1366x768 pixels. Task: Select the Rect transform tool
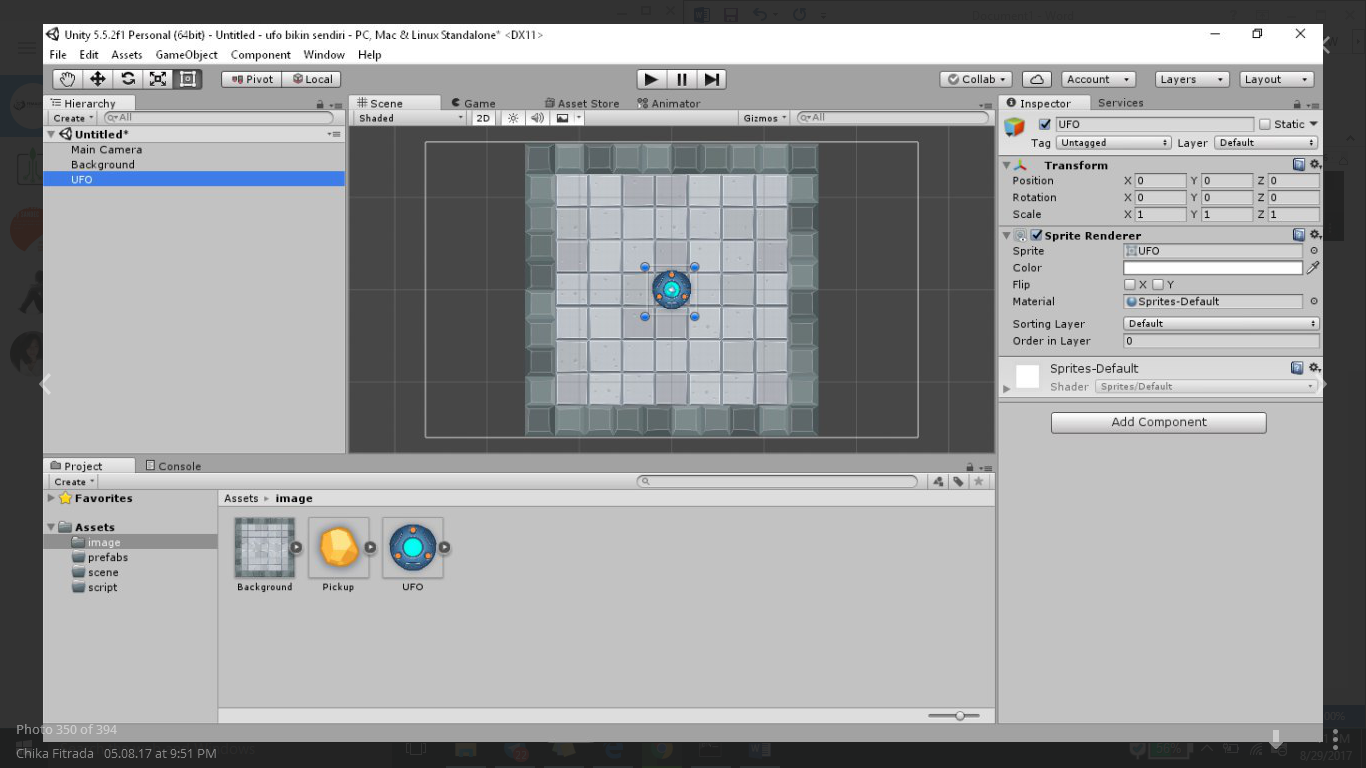coord(187,79)
